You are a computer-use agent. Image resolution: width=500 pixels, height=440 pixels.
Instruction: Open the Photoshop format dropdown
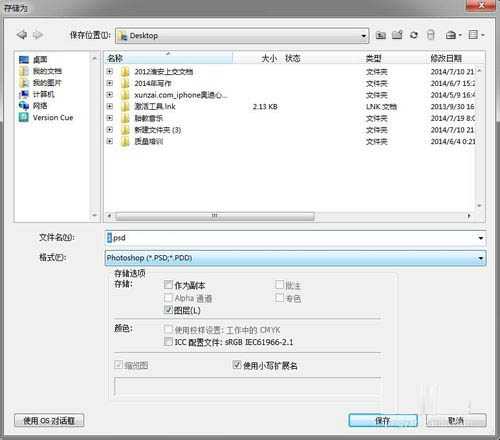295,258
